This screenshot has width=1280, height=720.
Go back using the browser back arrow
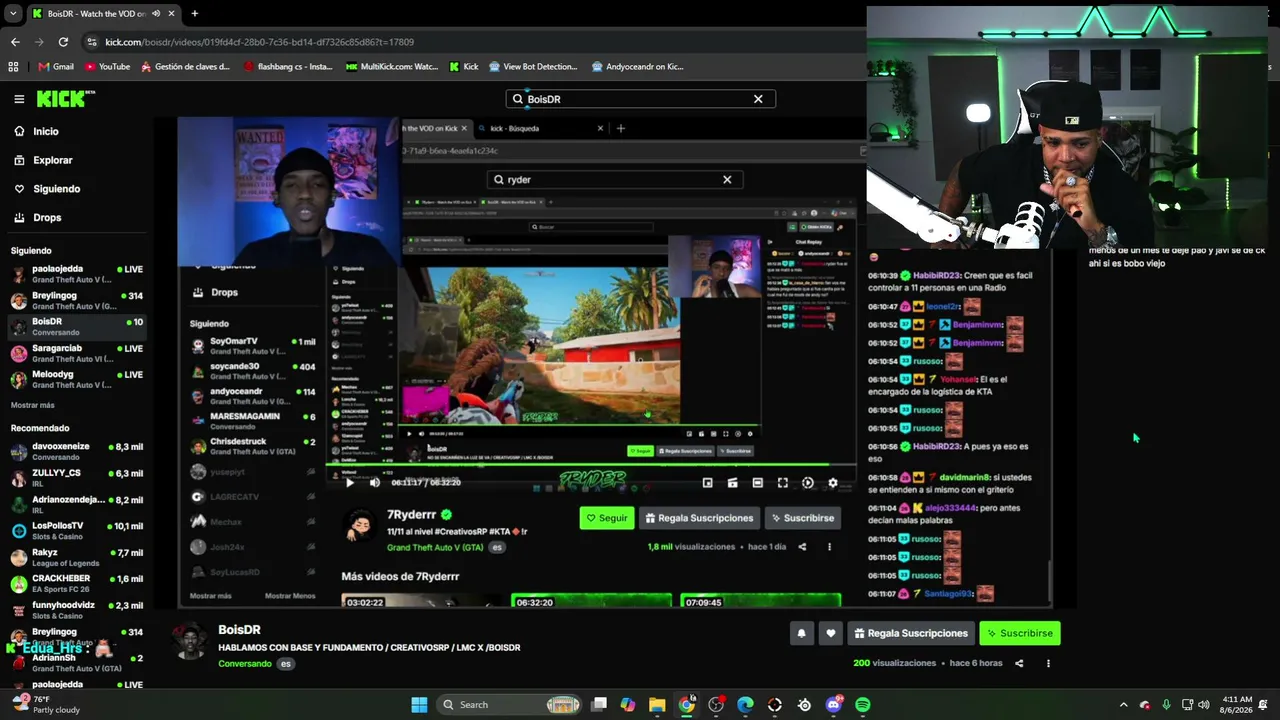(x=15, y=42)
